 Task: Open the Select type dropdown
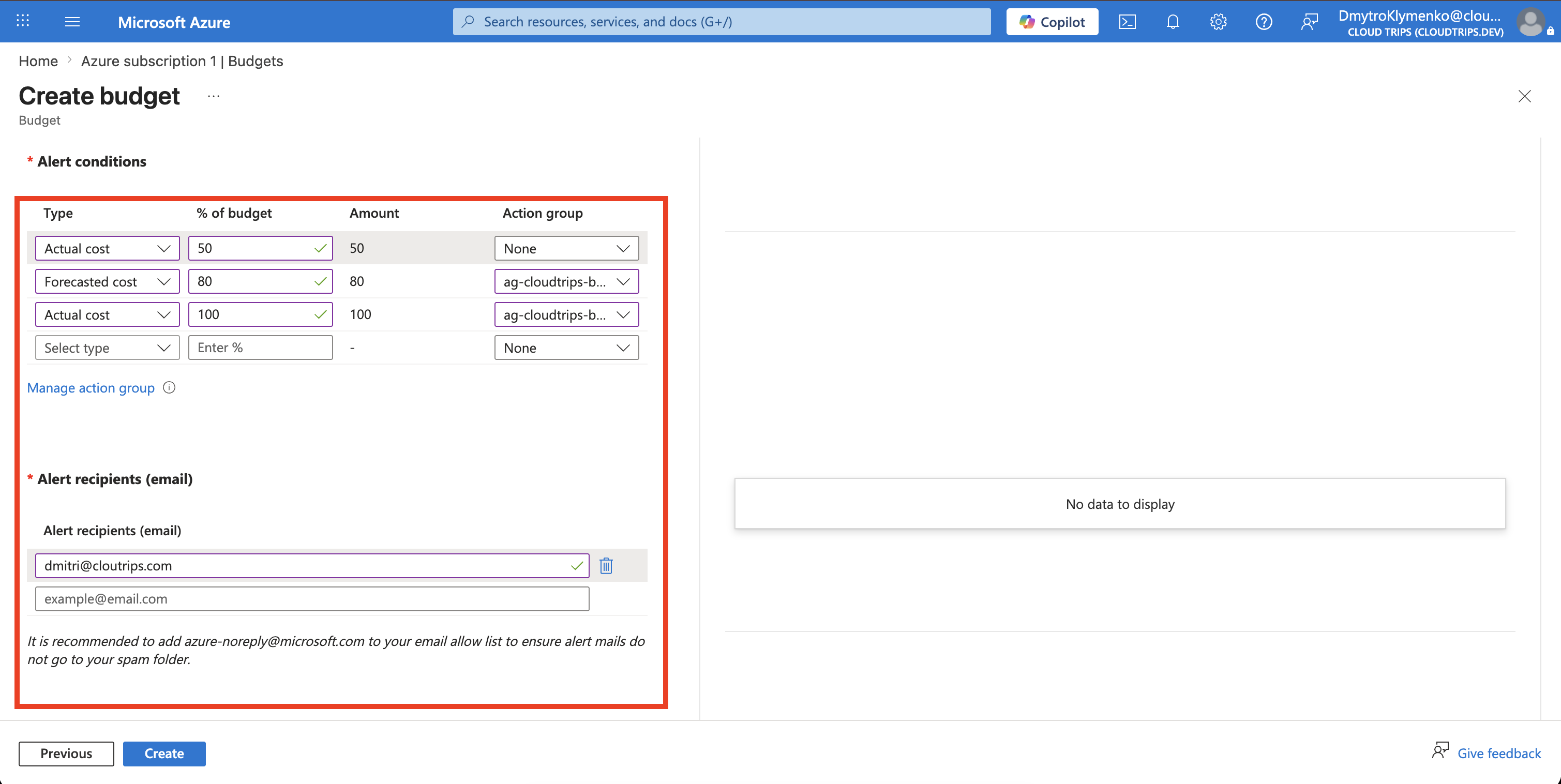[x=107, y=348]
